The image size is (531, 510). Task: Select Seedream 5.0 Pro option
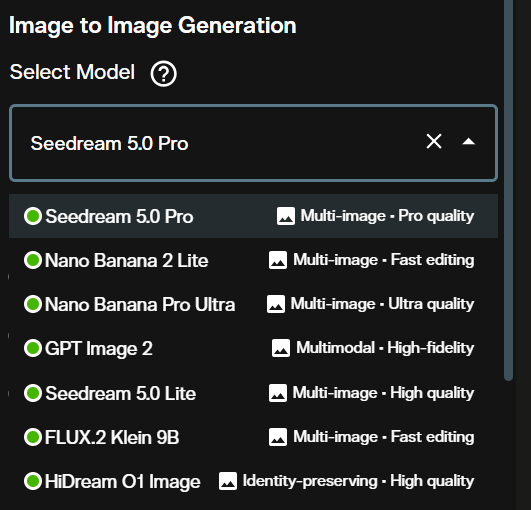click(253, 216)
